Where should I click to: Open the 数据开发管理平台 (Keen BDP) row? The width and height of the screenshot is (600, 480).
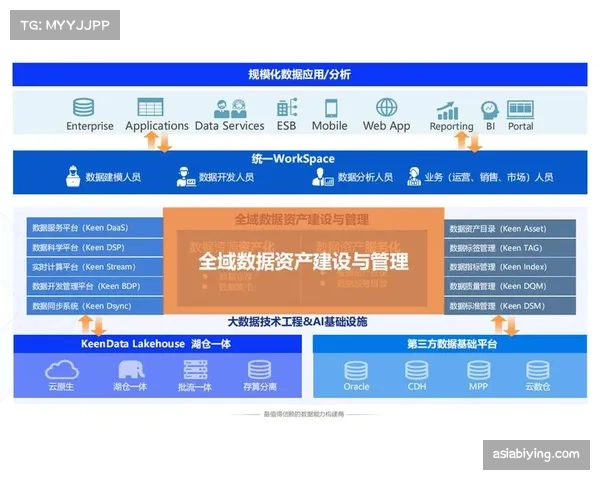point(95,286)
